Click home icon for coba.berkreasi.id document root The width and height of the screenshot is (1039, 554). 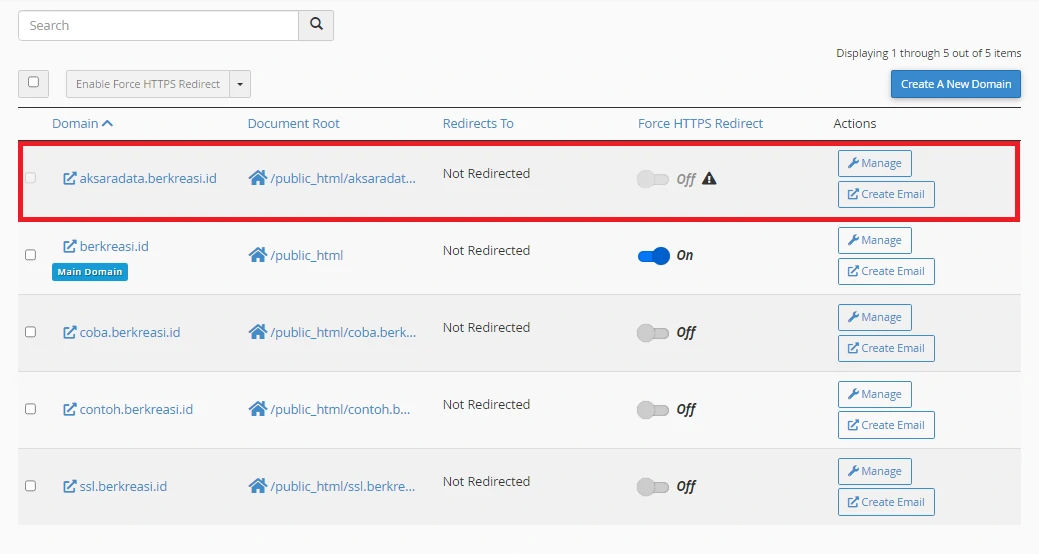(x=258, y=332)
